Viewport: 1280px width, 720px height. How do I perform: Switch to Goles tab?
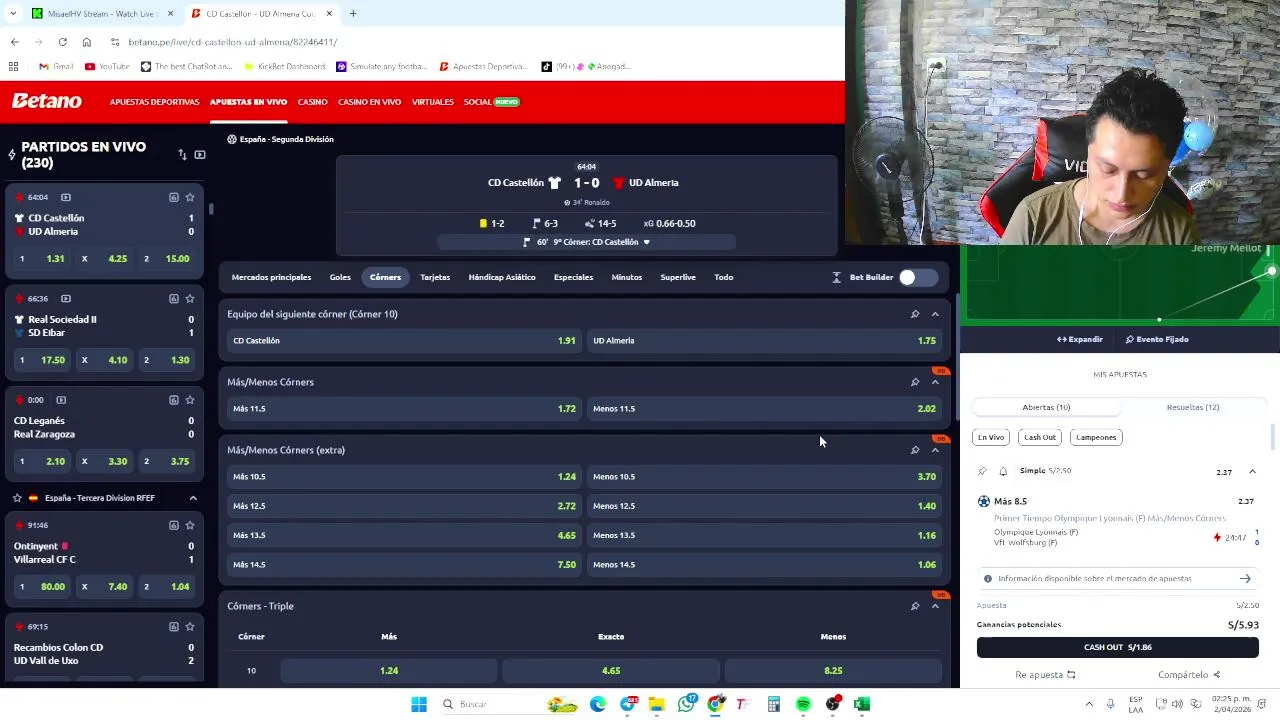(340, 277)
